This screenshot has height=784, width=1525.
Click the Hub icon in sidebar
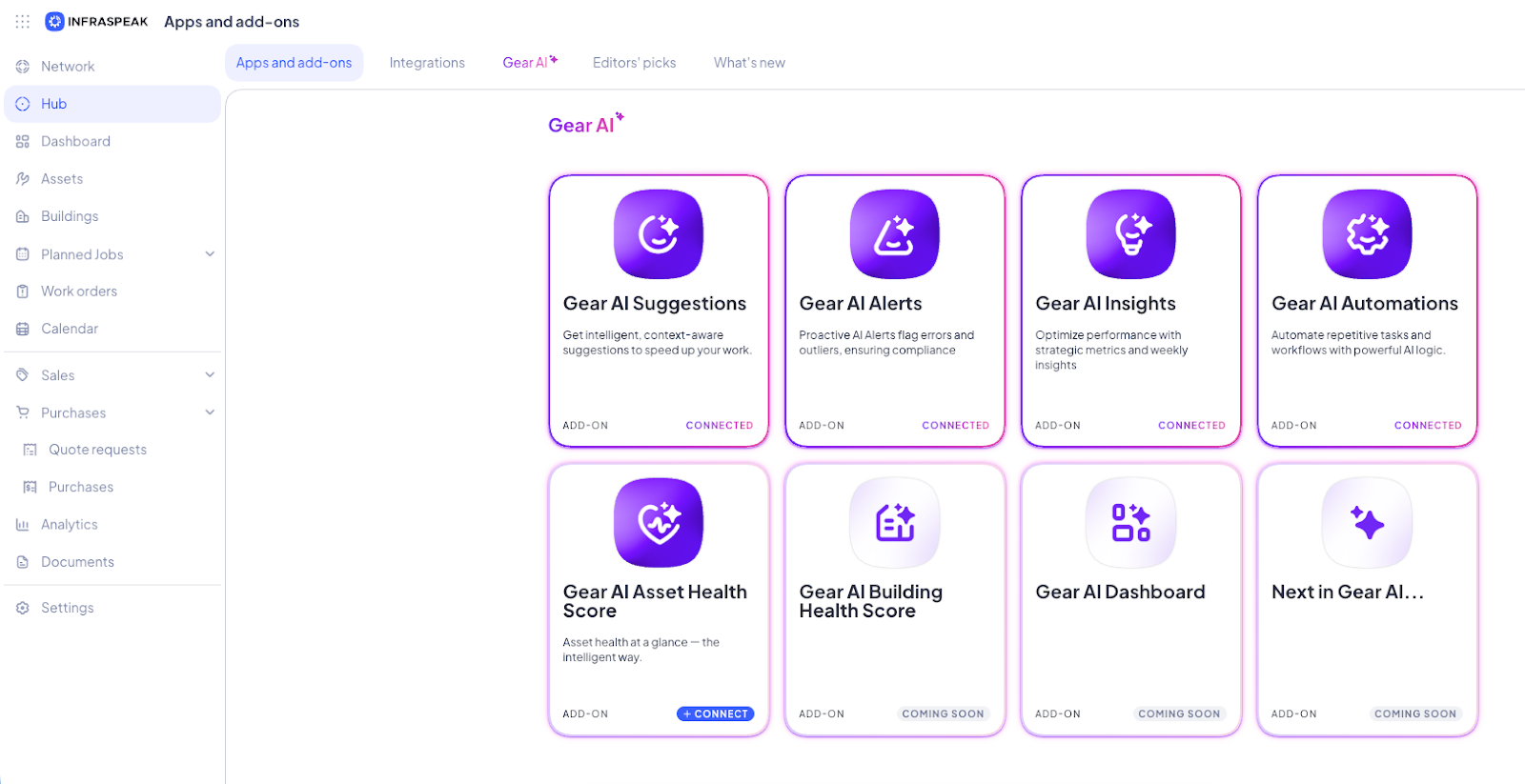23,104
